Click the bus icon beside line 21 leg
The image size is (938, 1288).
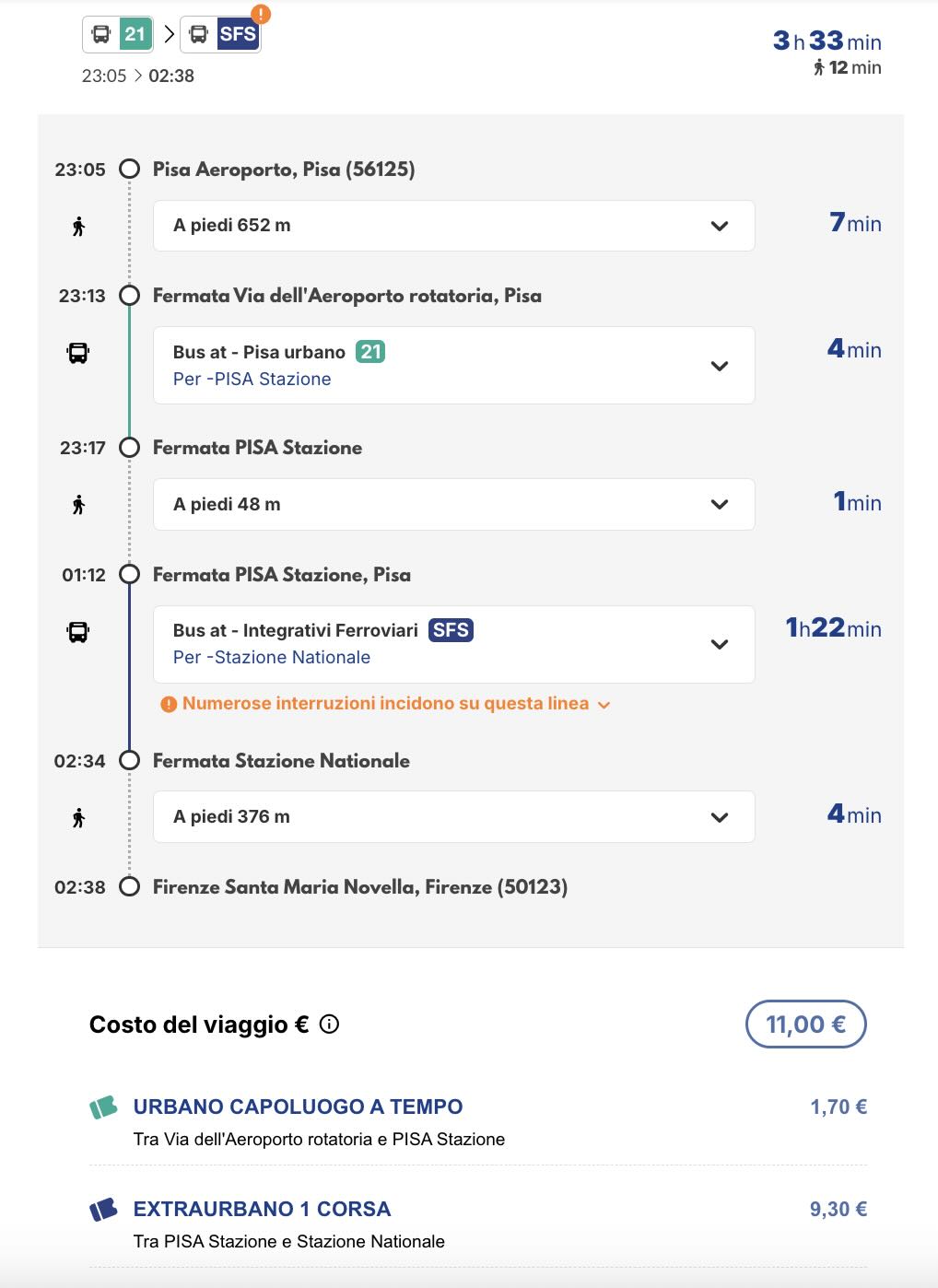coord(78,353)
